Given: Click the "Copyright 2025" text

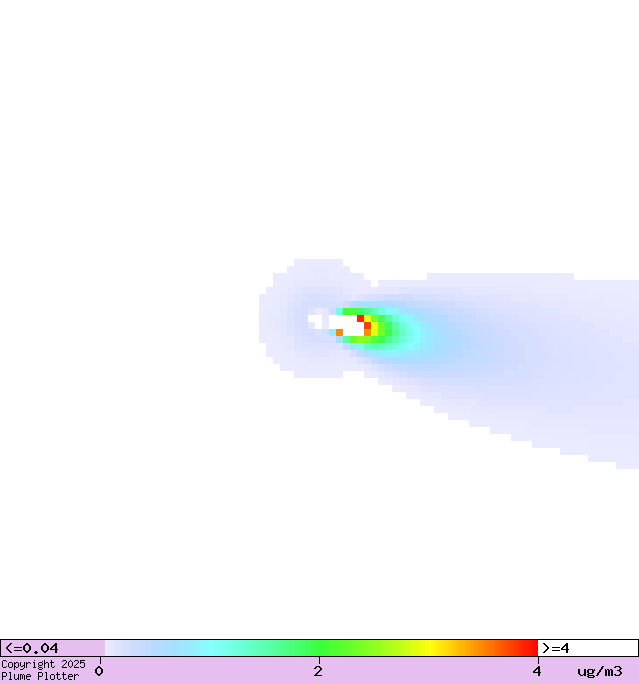Looking at the screenshot, I should (x=43, y=664).
